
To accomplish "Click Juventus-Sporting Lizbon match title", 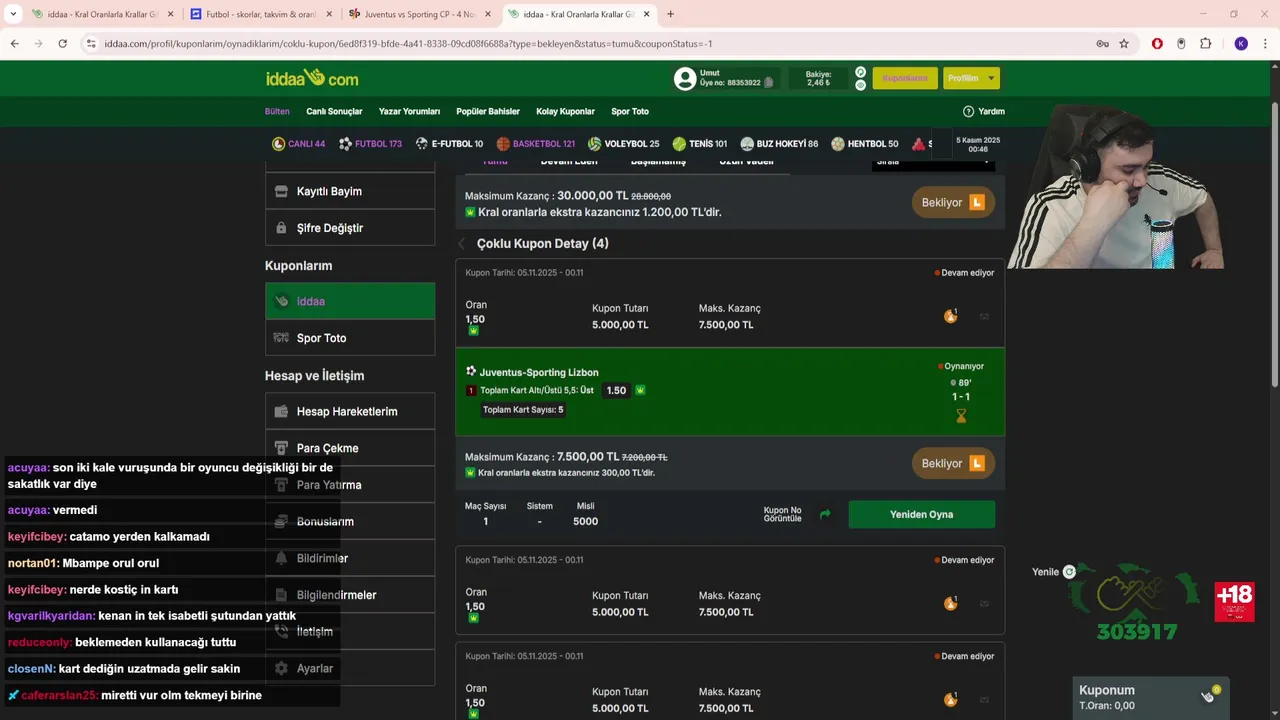I will click(539, 372).
